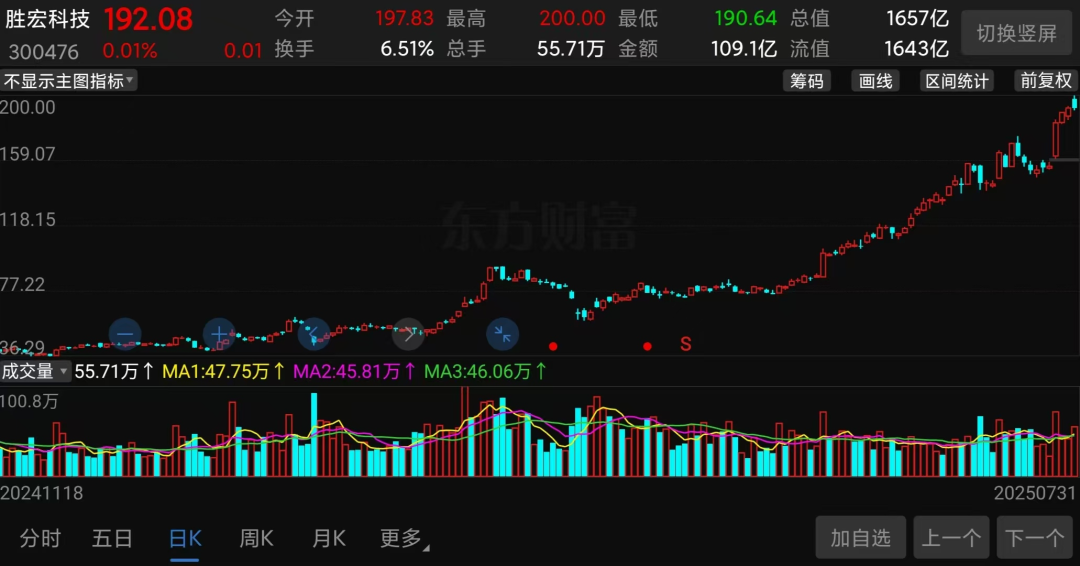Viewport: 1080px width, 566px height.
Task: Click the 最低 190.64 low price value
Action: point(746,19)
